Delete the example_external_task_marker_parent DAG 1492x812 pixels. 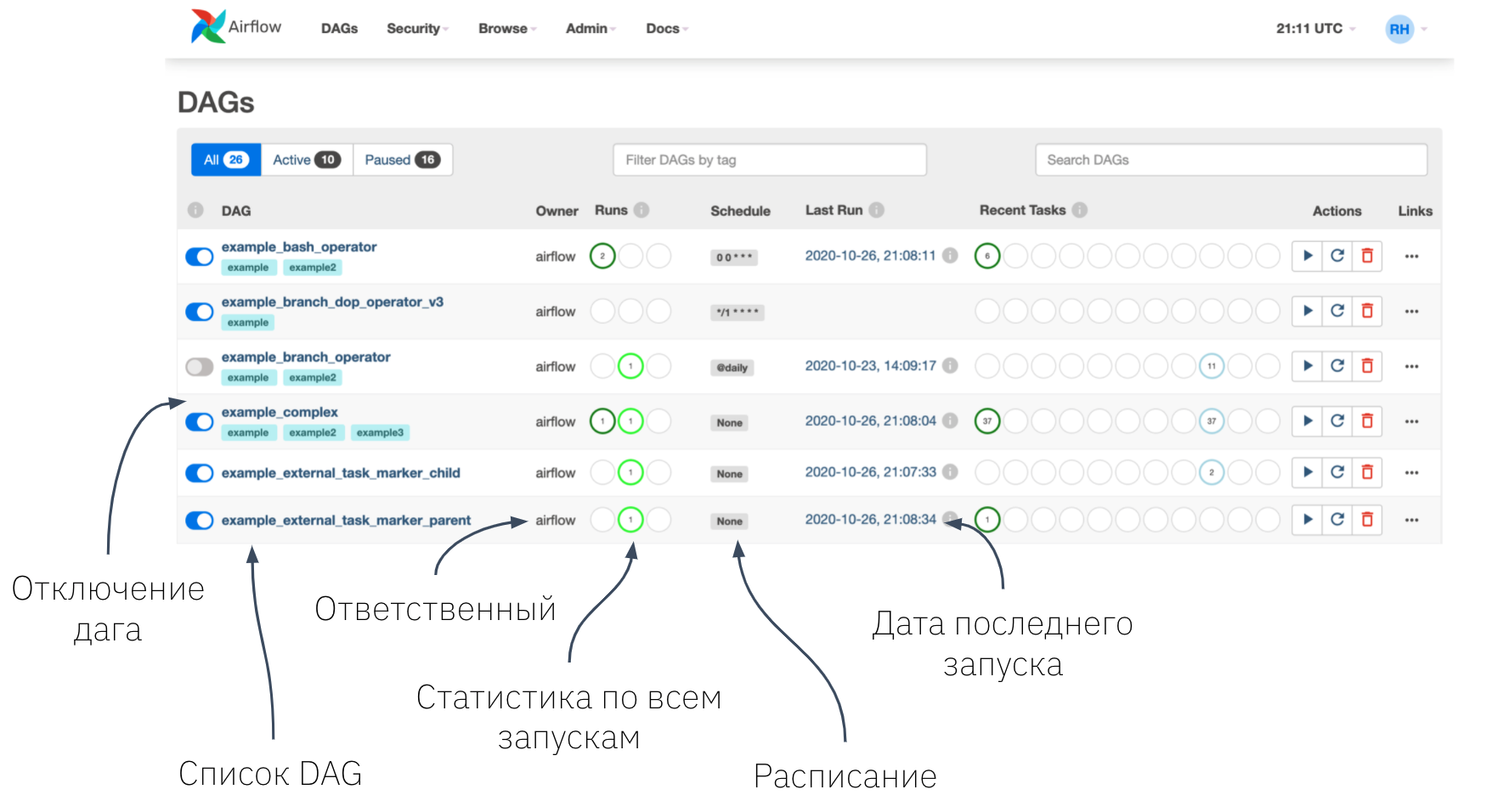(x=1367, y=520)
